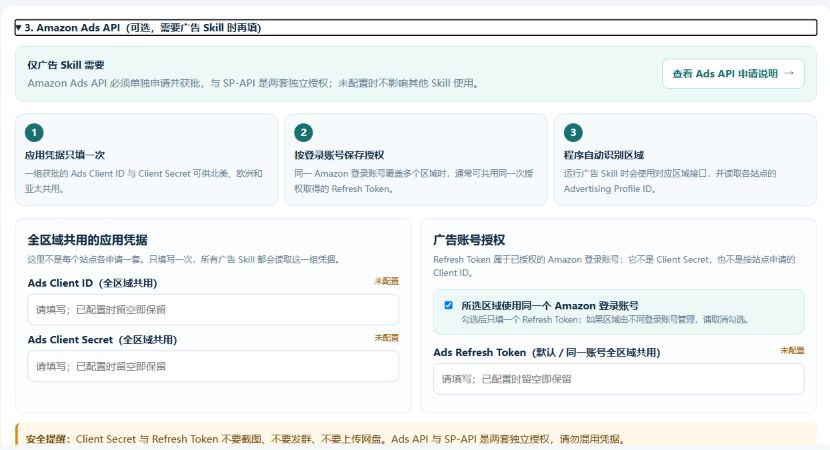Focus the Ads Client Secret input field
The width and height of the screenshot is (830, 450).
point(213,366)
